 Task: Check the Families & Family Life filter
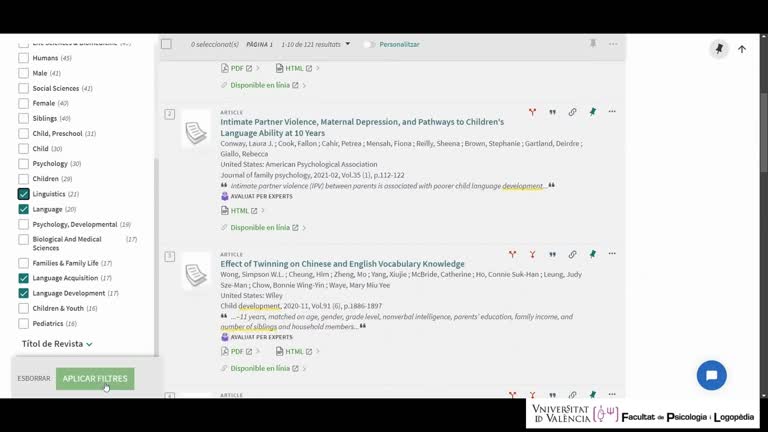point(24,263)
